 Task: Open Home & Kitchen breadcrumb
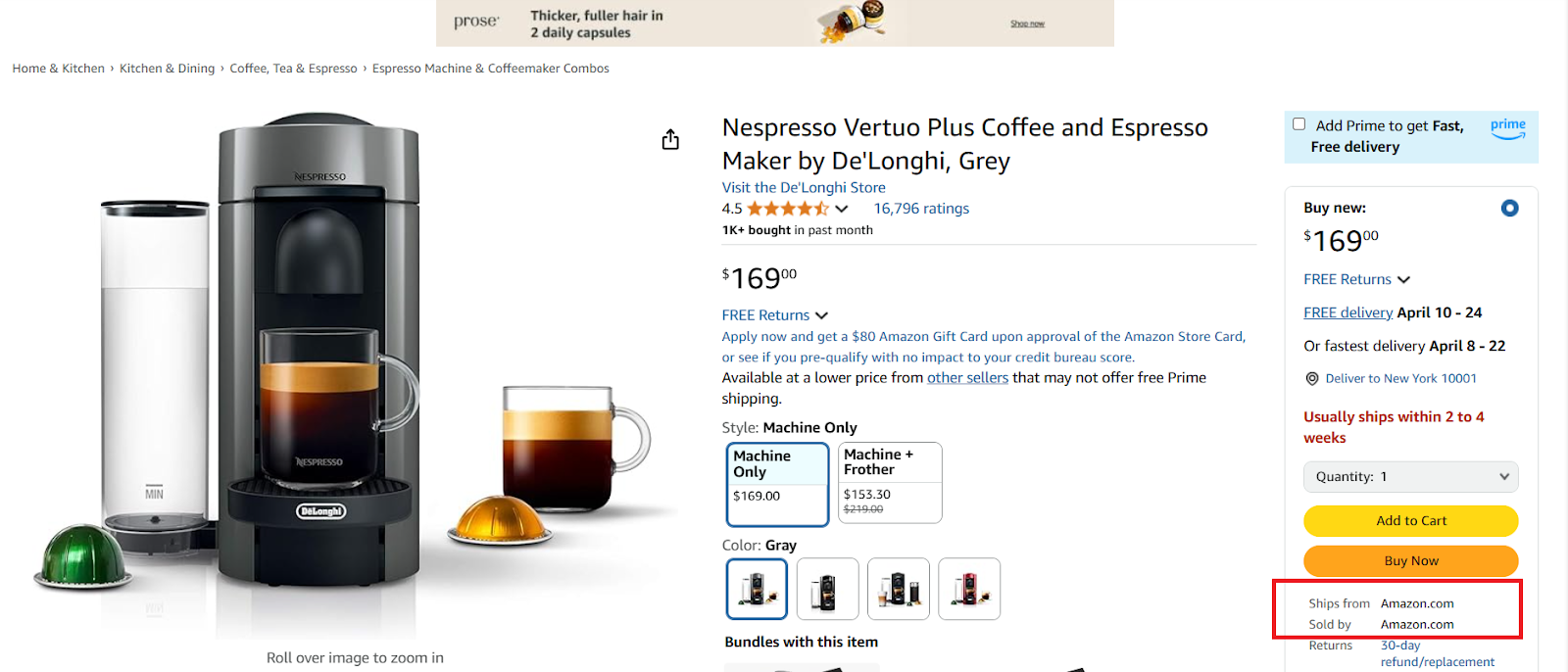click(58, 68)
